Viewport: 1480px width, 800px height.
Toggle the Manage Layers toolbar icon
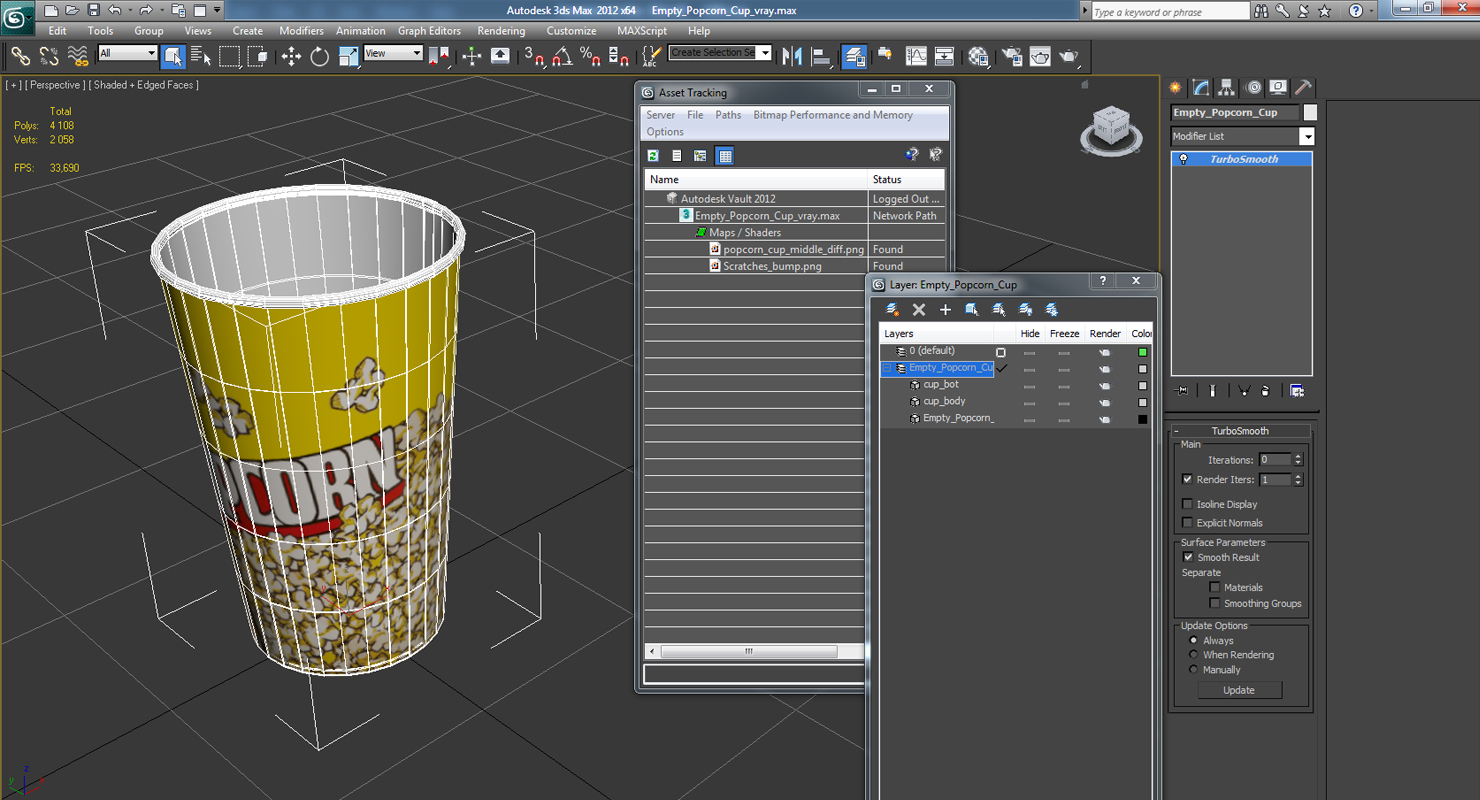(854, 56)
